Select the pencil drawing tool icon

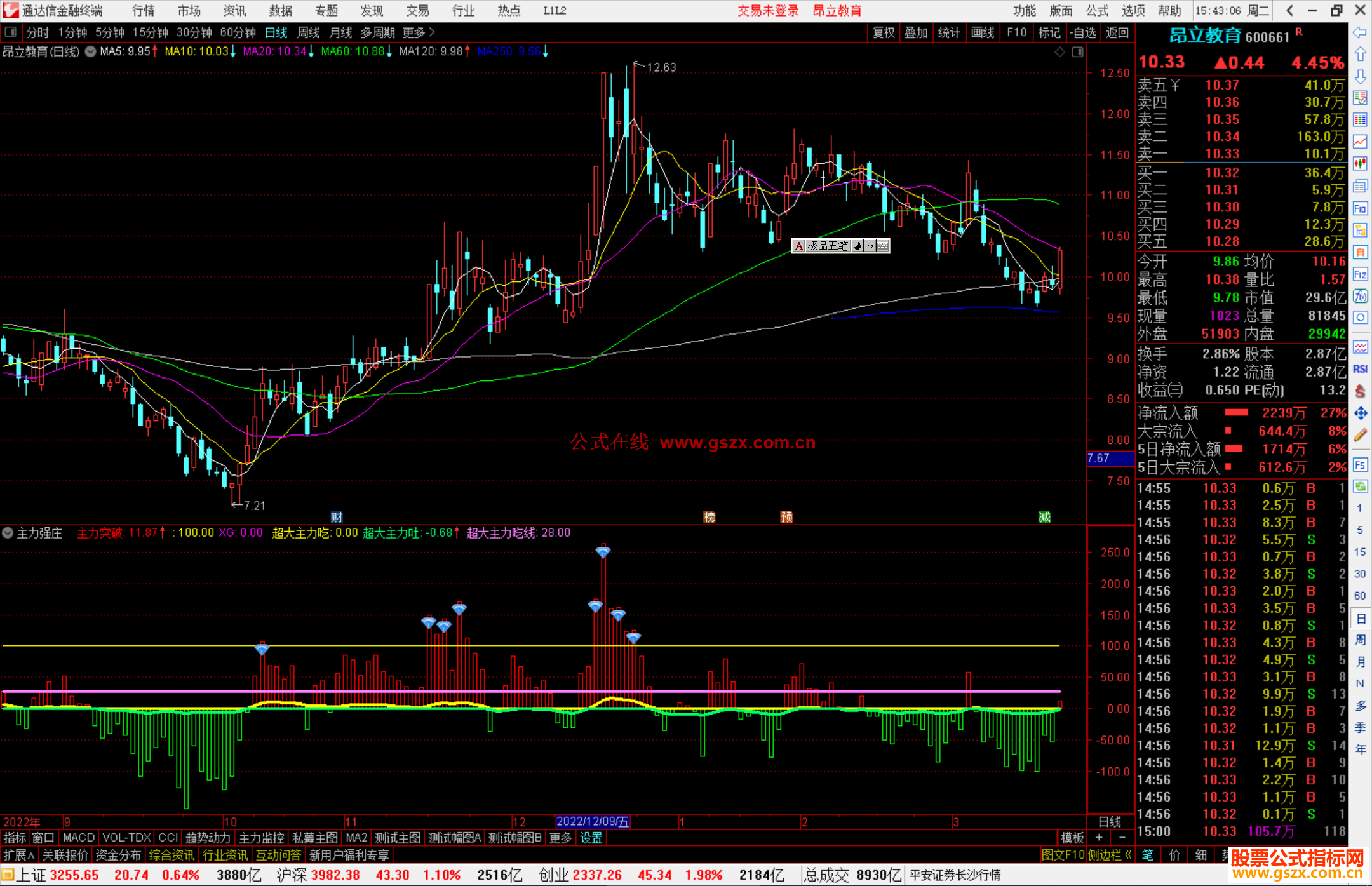1360,435
